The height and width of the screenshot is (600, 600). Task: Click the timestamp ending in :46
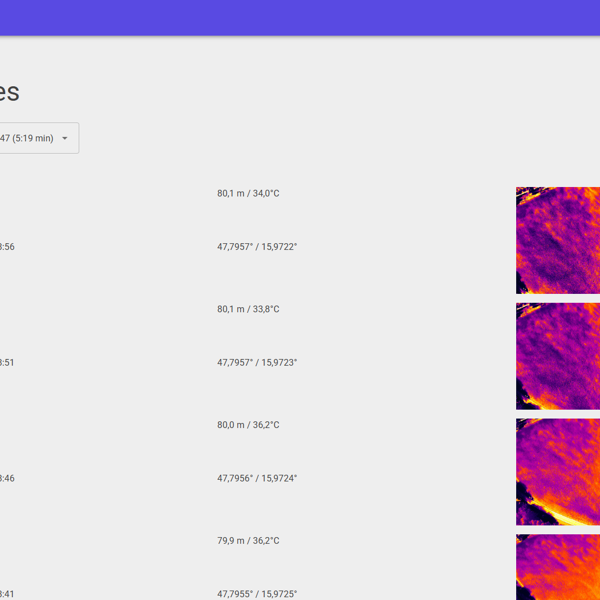pyautogui.click(x=7, y=479)
